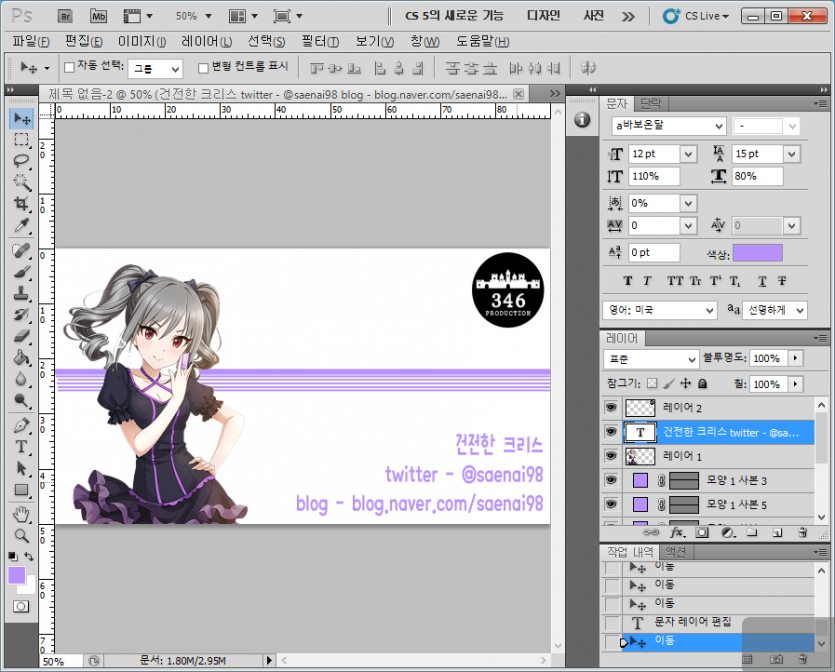835x672 pixels.
Task: Open the leading dropdown showing 15 pt
Action: (x=792, y=154)
